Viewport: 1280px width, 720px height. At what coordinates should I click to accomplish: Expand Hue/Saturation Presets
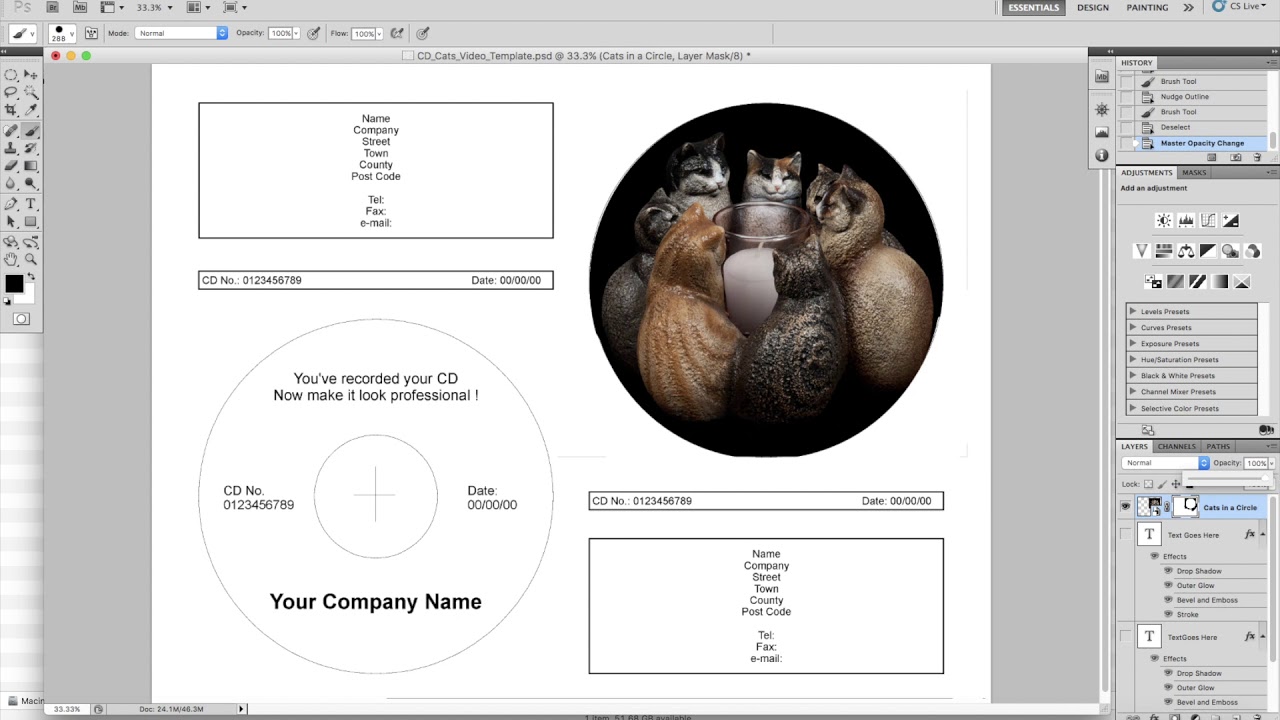(1133, 359)
